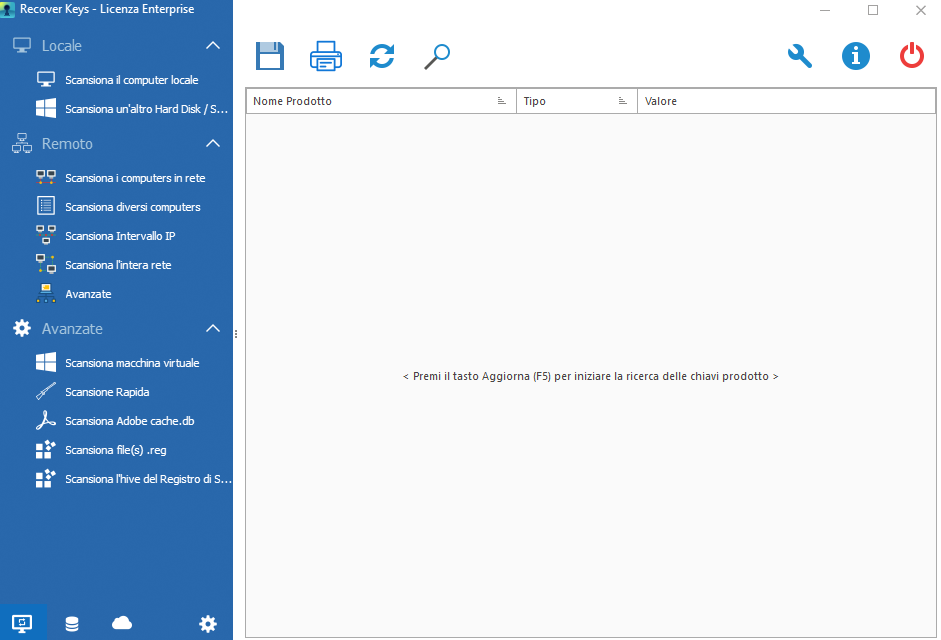Click the Print toolbar icon

click(x=326, y=56)
